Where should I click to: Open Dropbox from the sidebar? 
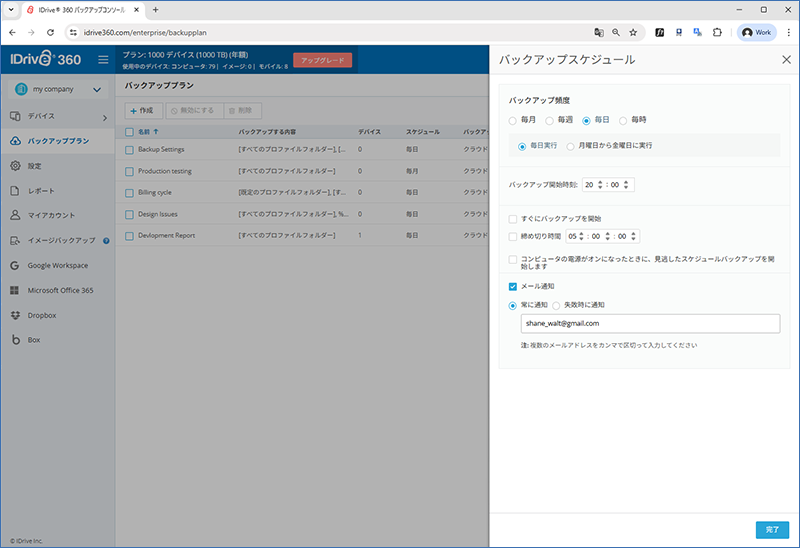(42, 315)
